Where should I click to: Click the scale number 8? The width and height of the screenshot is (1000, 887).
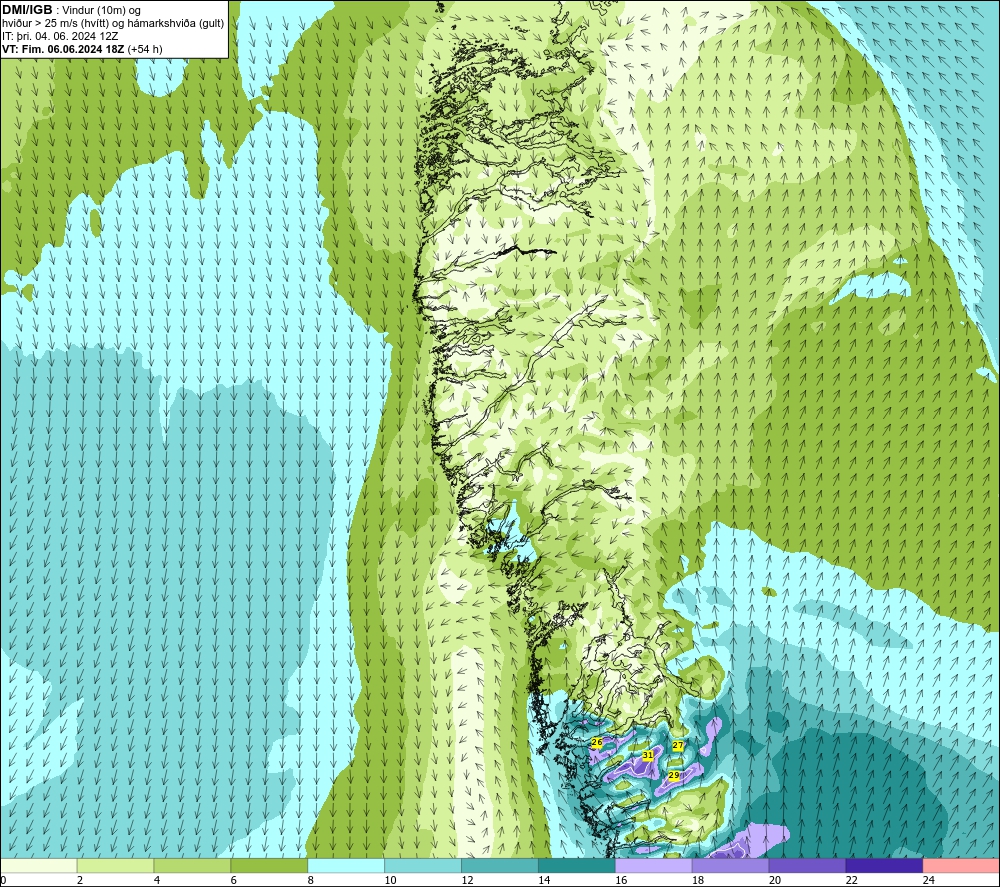tap(311, 880)
